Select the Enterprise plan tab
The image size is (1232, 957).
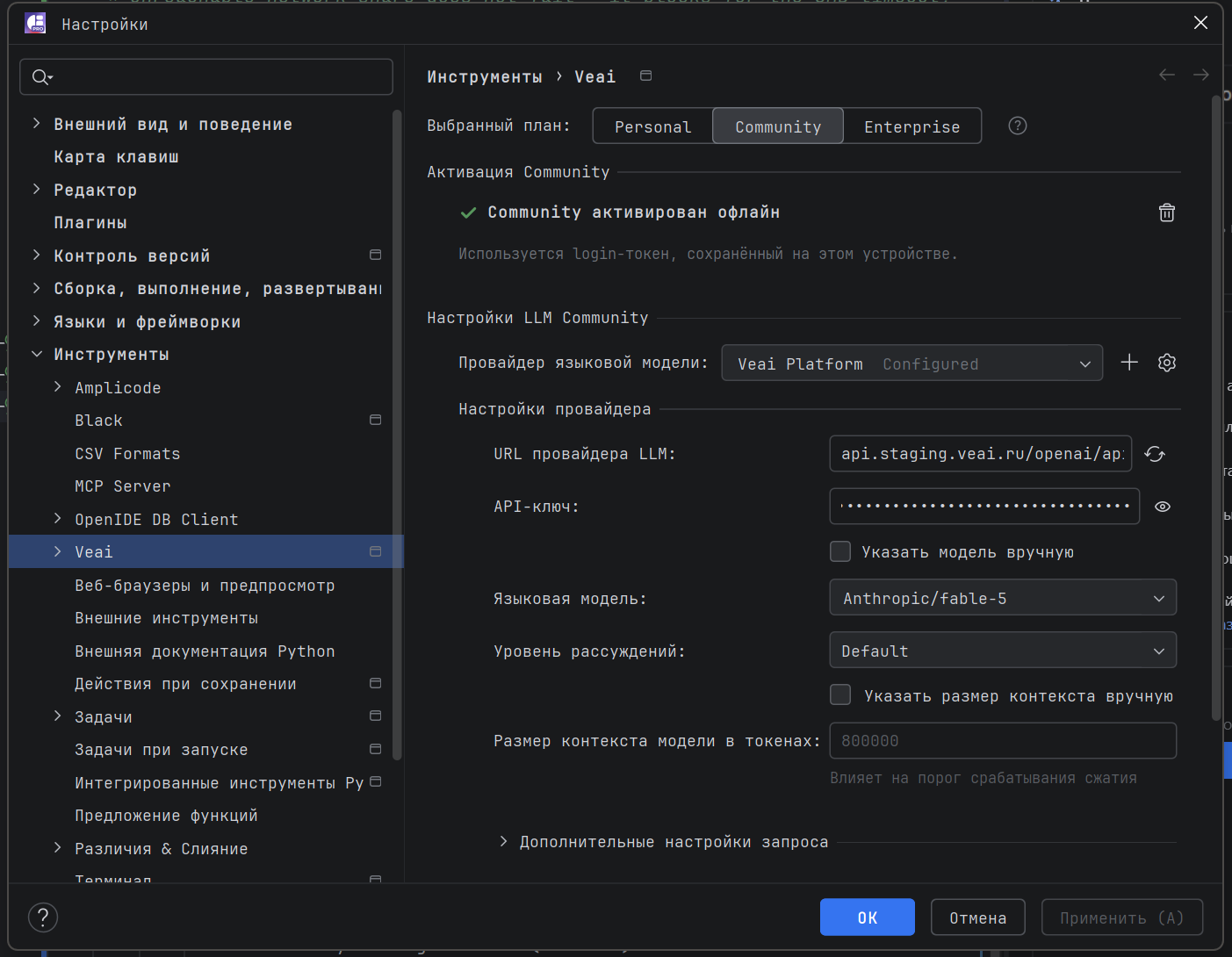[911, 126]
